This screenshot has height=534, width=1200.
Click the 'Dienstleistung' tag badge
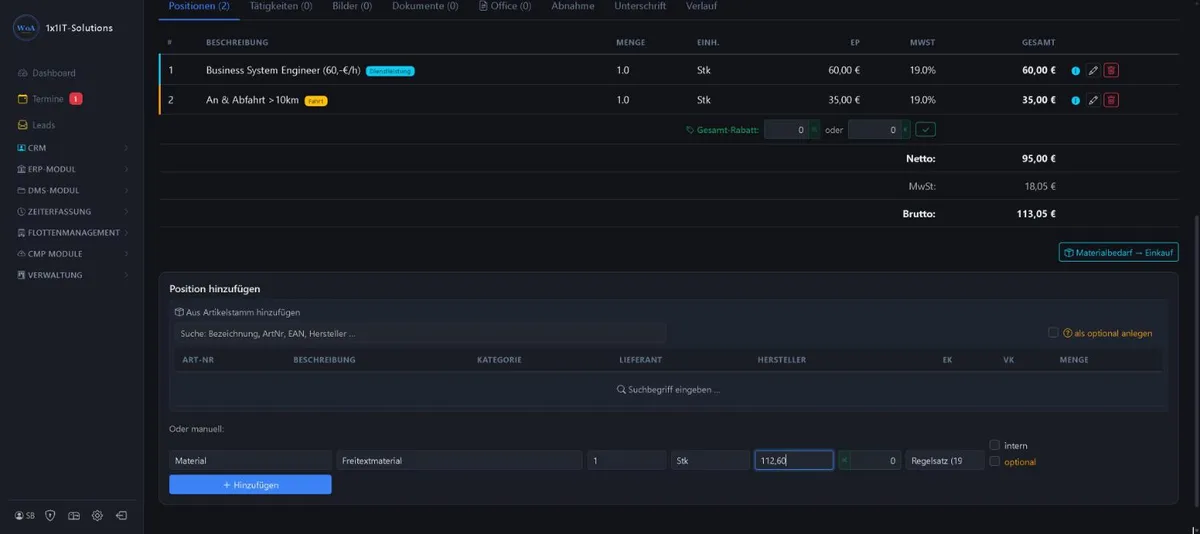click(x=390, y=71)
